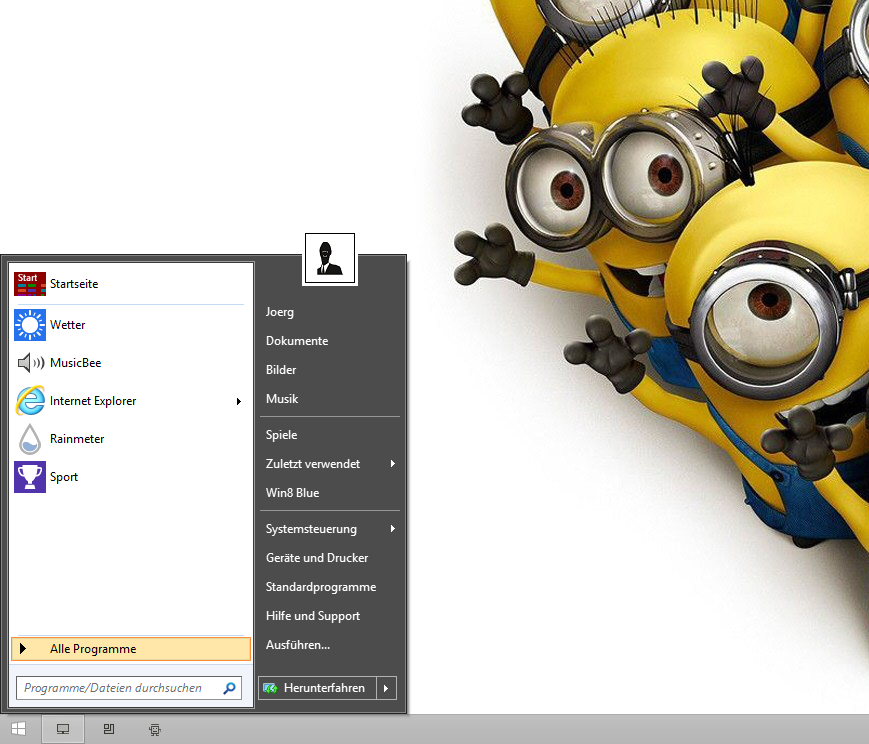Viewport: 869px width, 744px height.
Task: Click the Wetter label
Action: (68, 325)
